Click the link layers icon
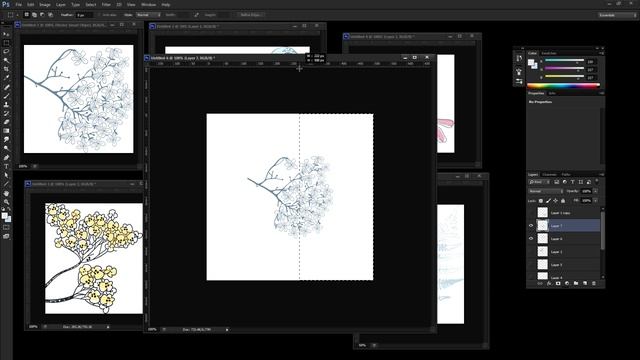This screenshot has width=640, height=360. pos(540,283)
